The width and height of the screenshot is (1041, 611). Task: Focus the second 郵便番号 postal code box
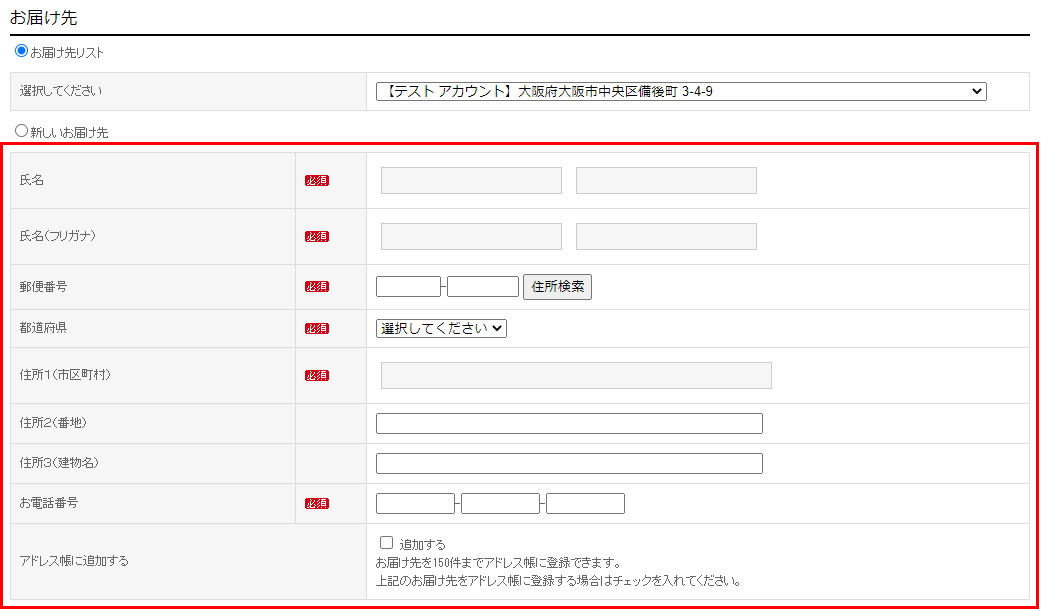(x=483, y=287)
